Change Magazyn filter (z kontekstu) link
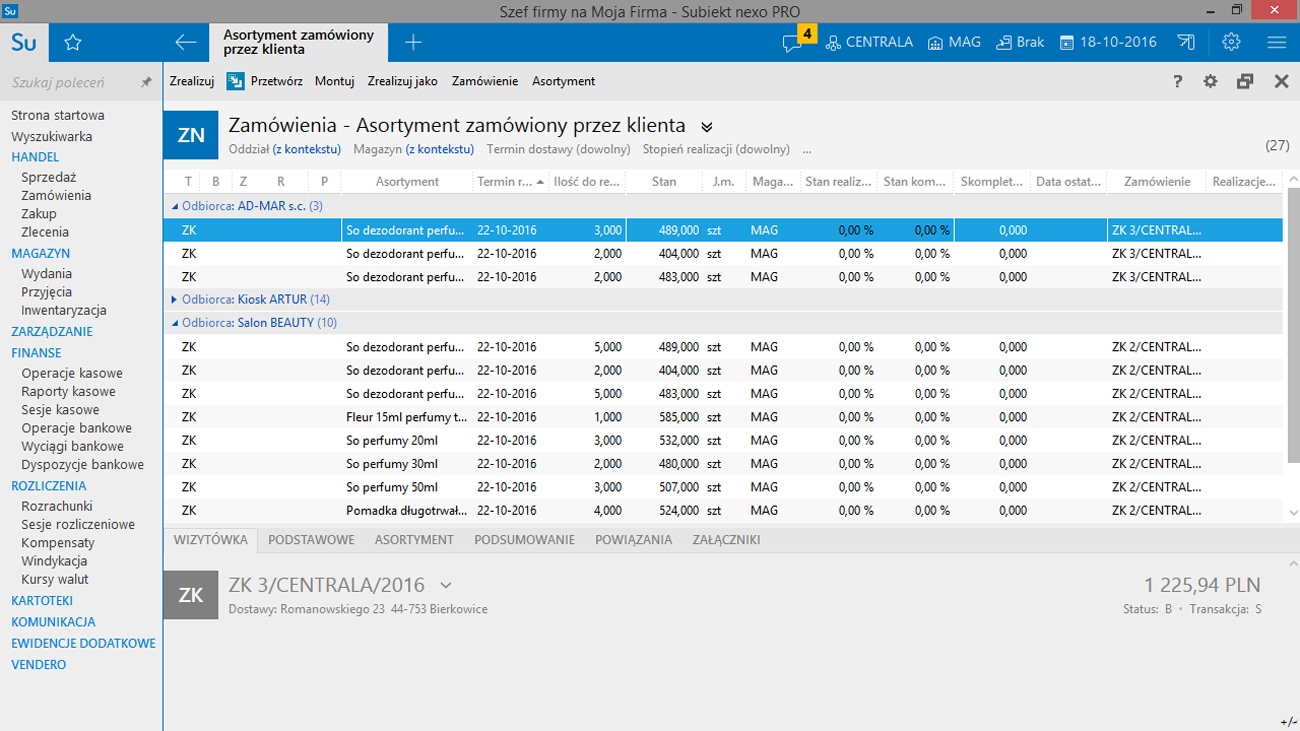1300x731 pixels. coord(439,149)
